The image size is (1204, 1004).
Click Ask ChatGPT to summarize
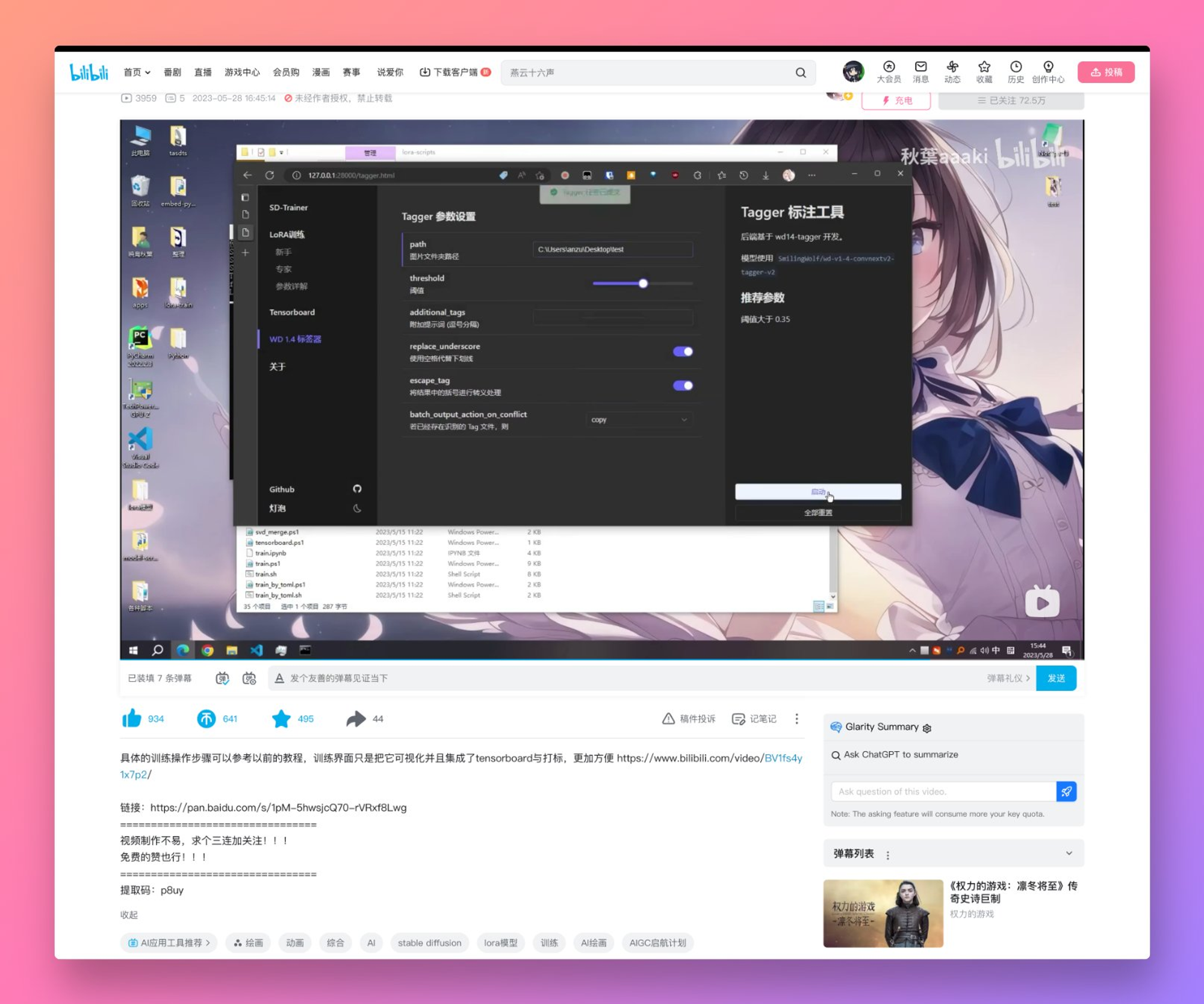(895, 754)
